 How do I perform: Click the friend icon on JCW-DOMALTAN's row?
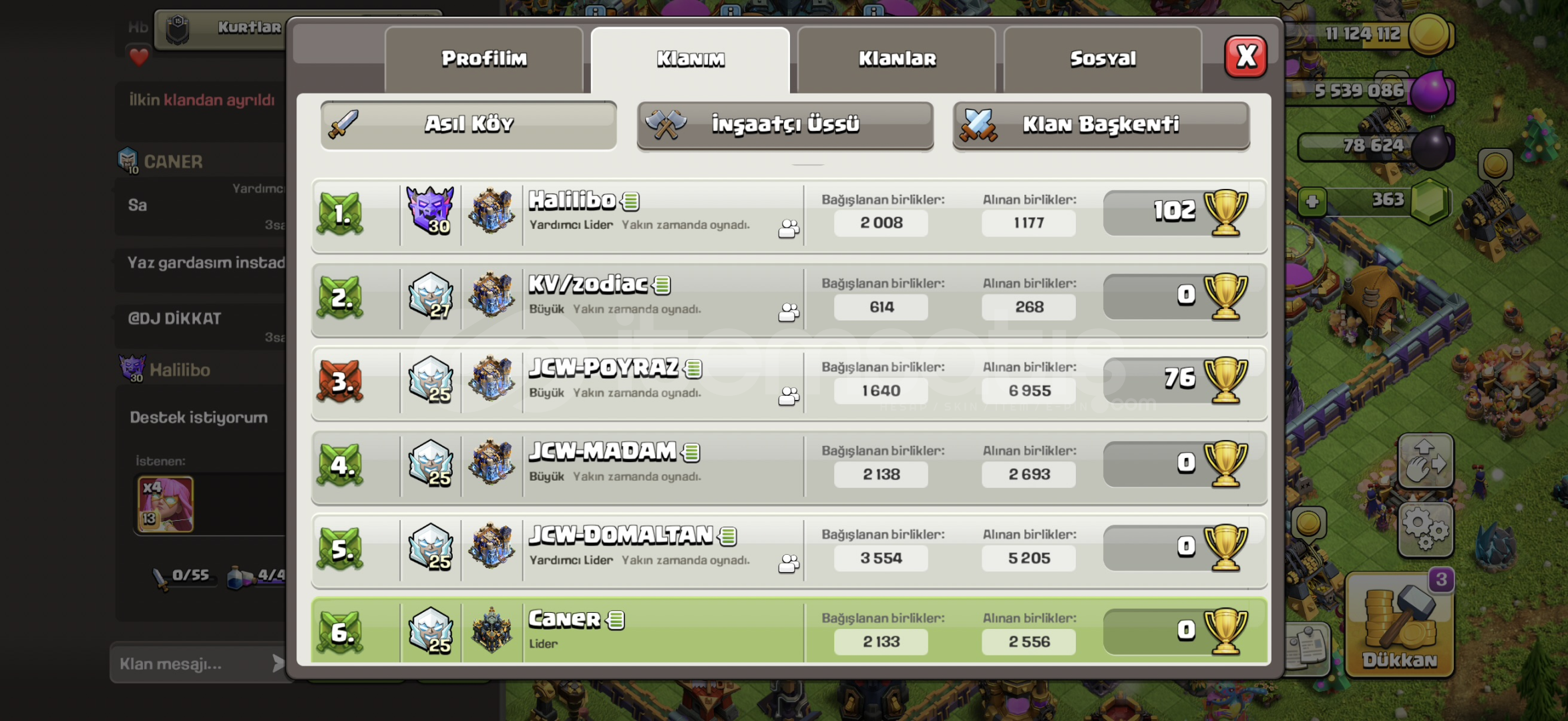(x=788, y=564)
